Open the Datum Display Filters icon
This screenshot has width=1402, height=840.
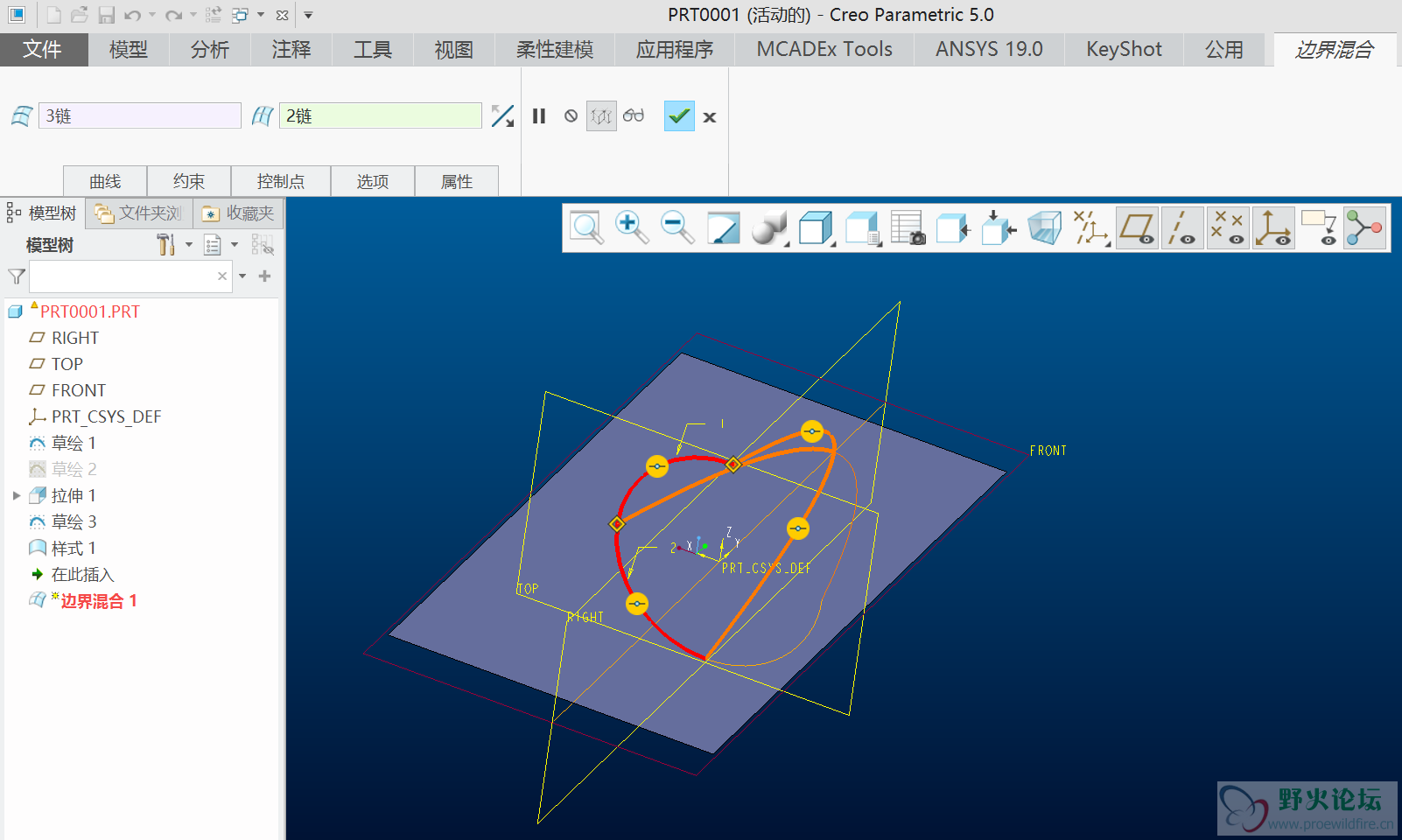coord(1091,227)
